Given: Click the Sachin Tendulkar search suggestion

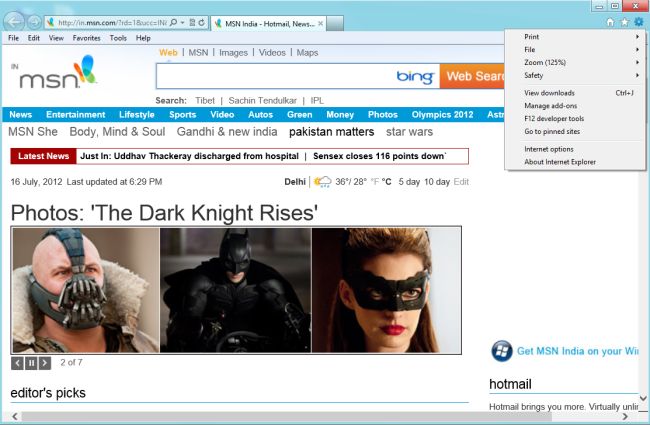Looking at the screenshot, I should point(262,100).
